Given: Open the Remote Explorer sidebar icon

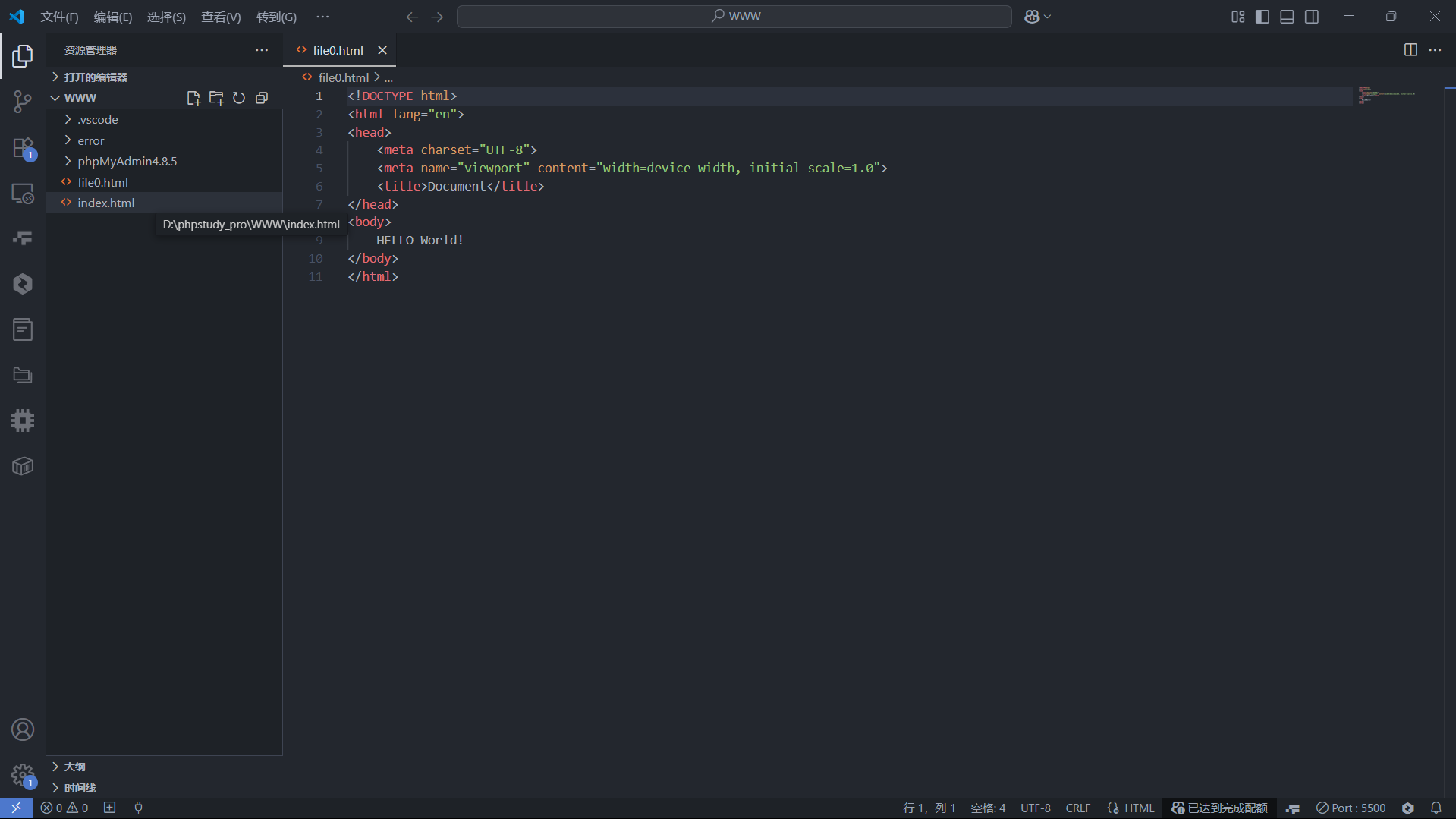Looking at the screenshot, I should click(23, 194).
